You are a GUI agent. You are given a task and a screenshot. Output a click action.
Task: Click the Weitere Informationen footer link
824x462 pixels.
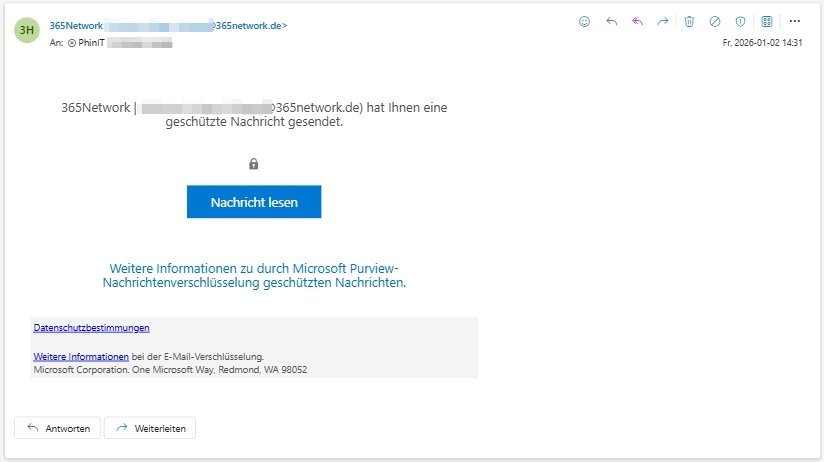click(81, 357)
